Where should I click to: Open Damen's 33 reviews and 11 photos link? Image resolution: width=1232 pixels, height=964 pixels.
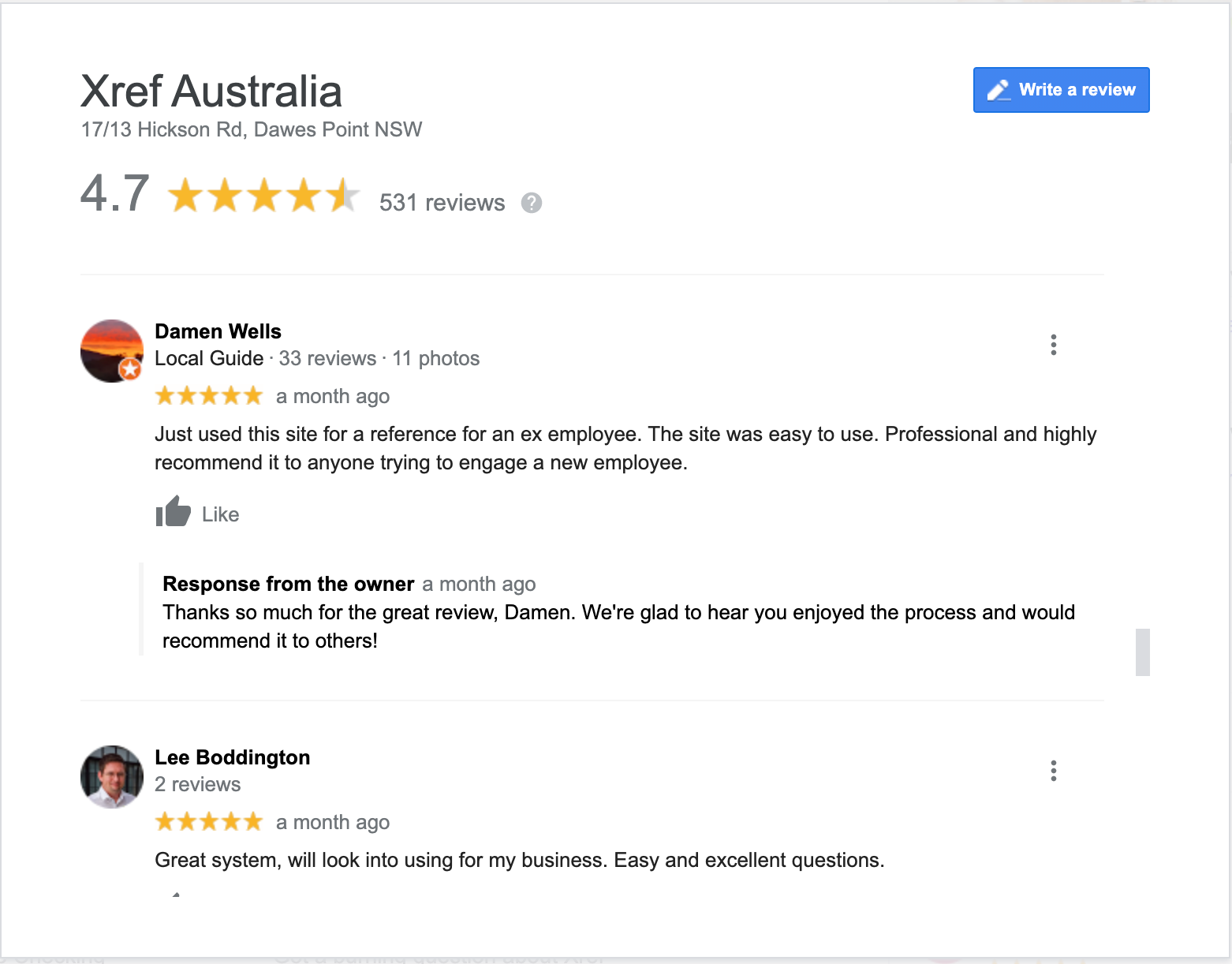pyautogui.click(x=379, y=358)
